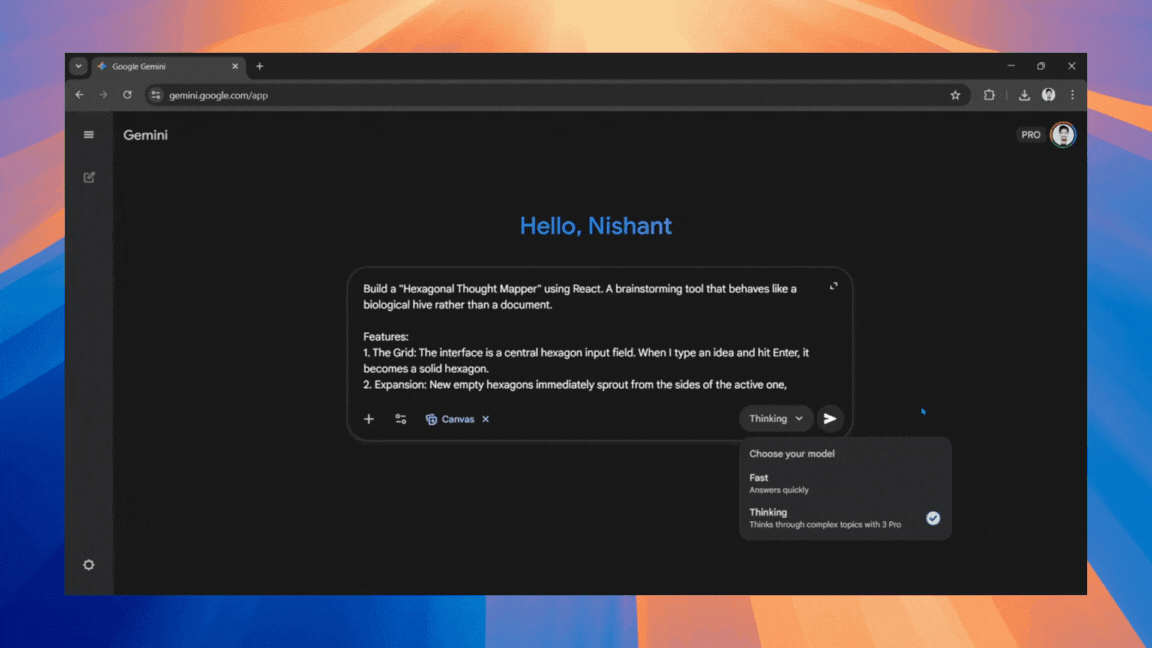Open the Tools sliders icon
1152x648 pixels.
pyautogui.click(x=401, y=419)
